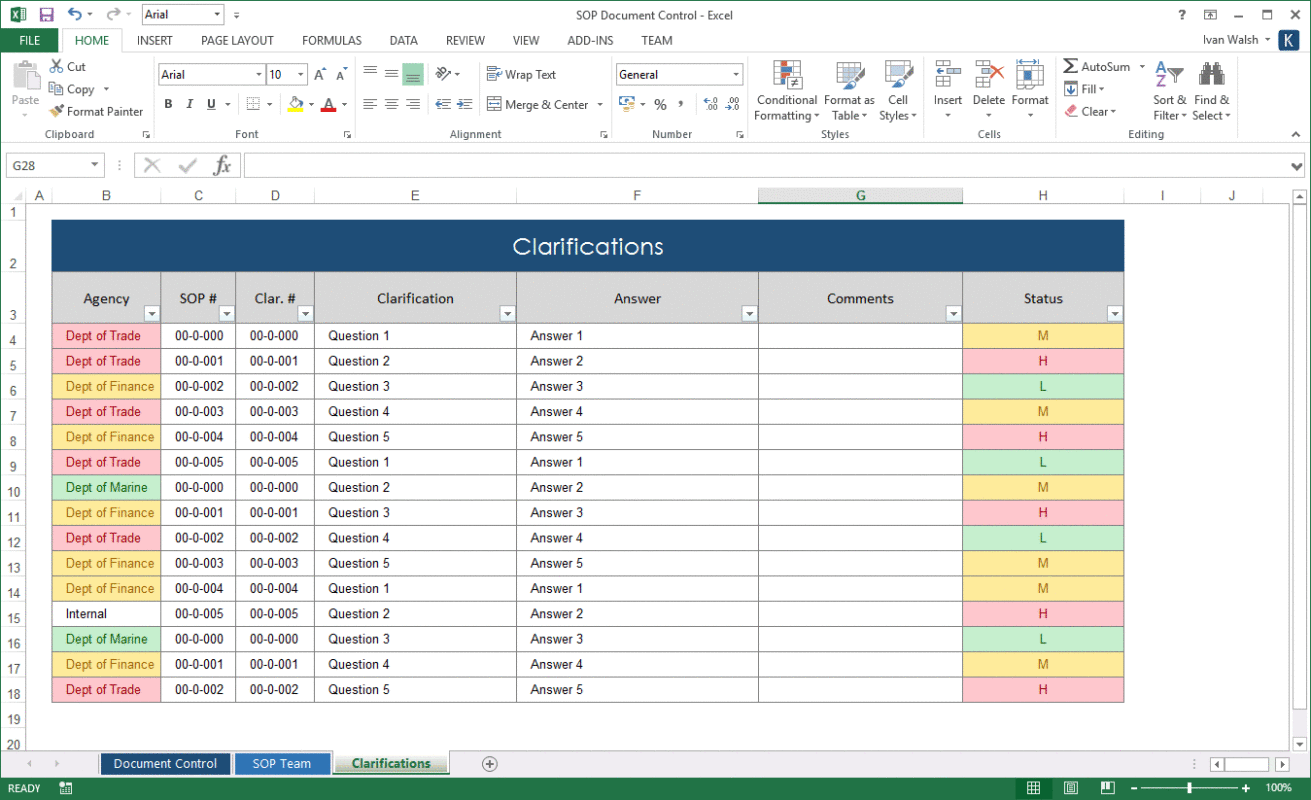Open Conditional Formatting options
Screen dimensions: 1311x800
click(786, 90)
